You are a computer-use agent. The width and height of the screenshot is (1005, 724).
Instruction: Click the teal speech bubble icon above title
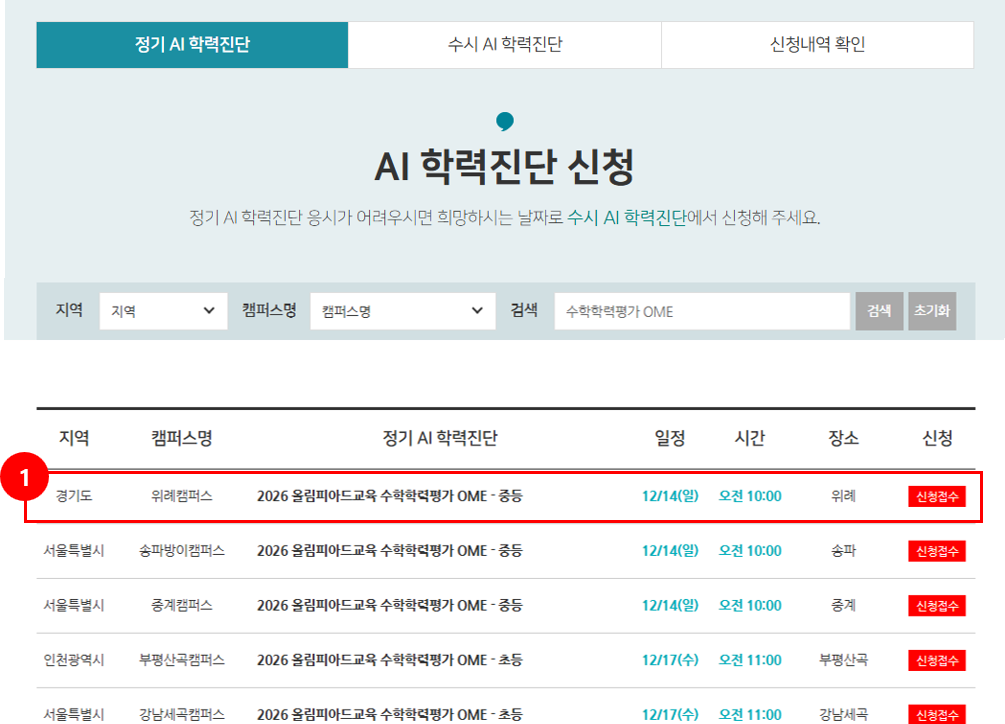click(x=505, y=122)
